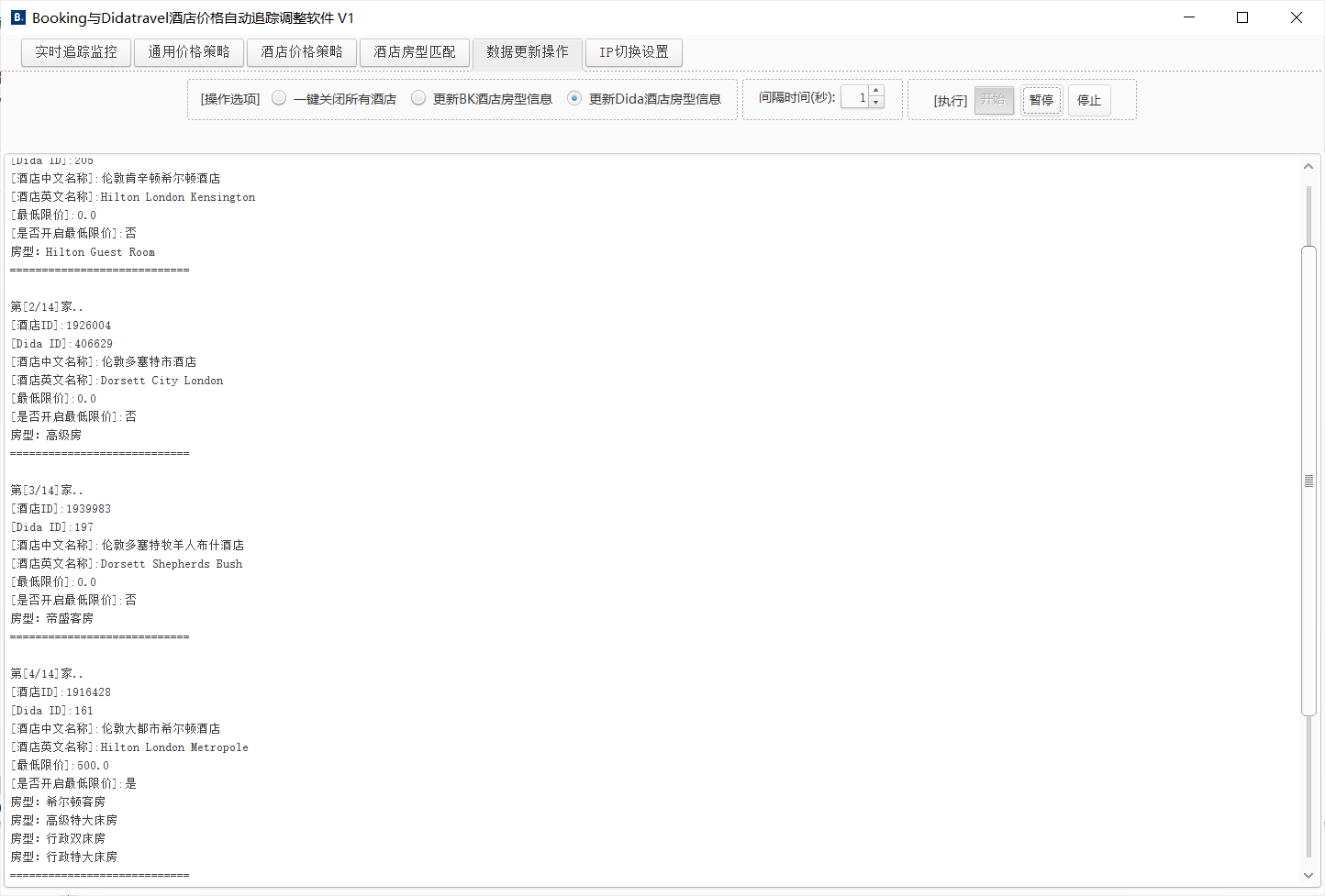Viewport: 1325px width, 896px height.
Task: Decrease the interval with the down stepper arrow
Action: tap(876, 103)
